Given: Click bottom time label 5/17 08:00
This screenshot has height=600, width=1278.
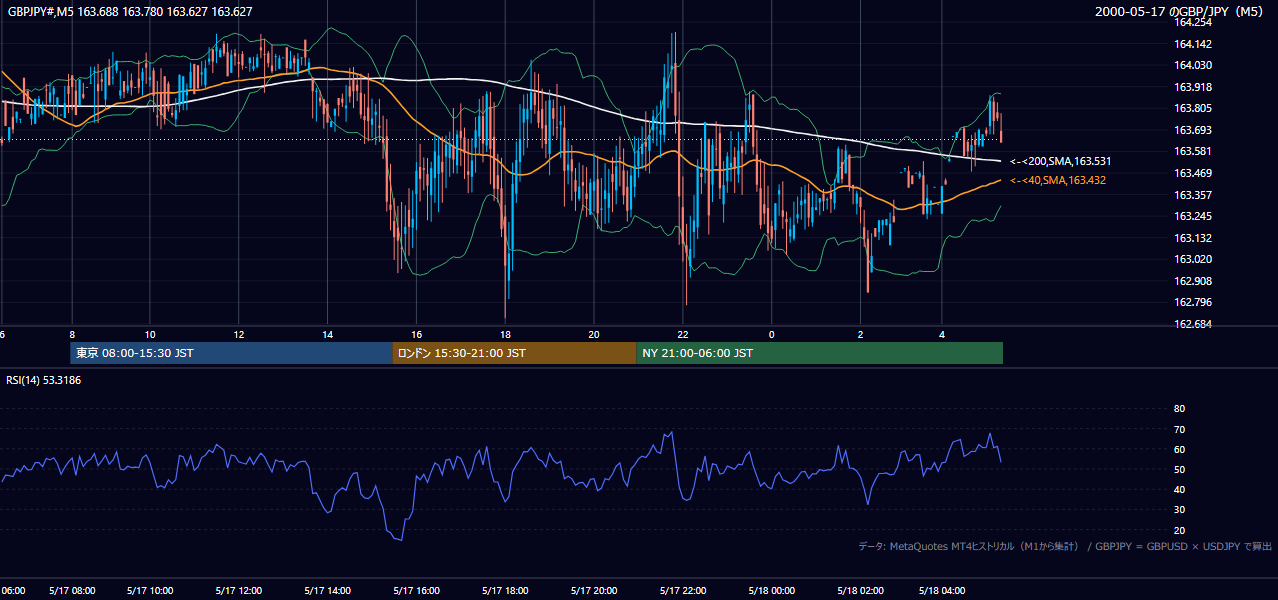Looking at the screenshot, I should pyautogui.click(x=72, y=591).
